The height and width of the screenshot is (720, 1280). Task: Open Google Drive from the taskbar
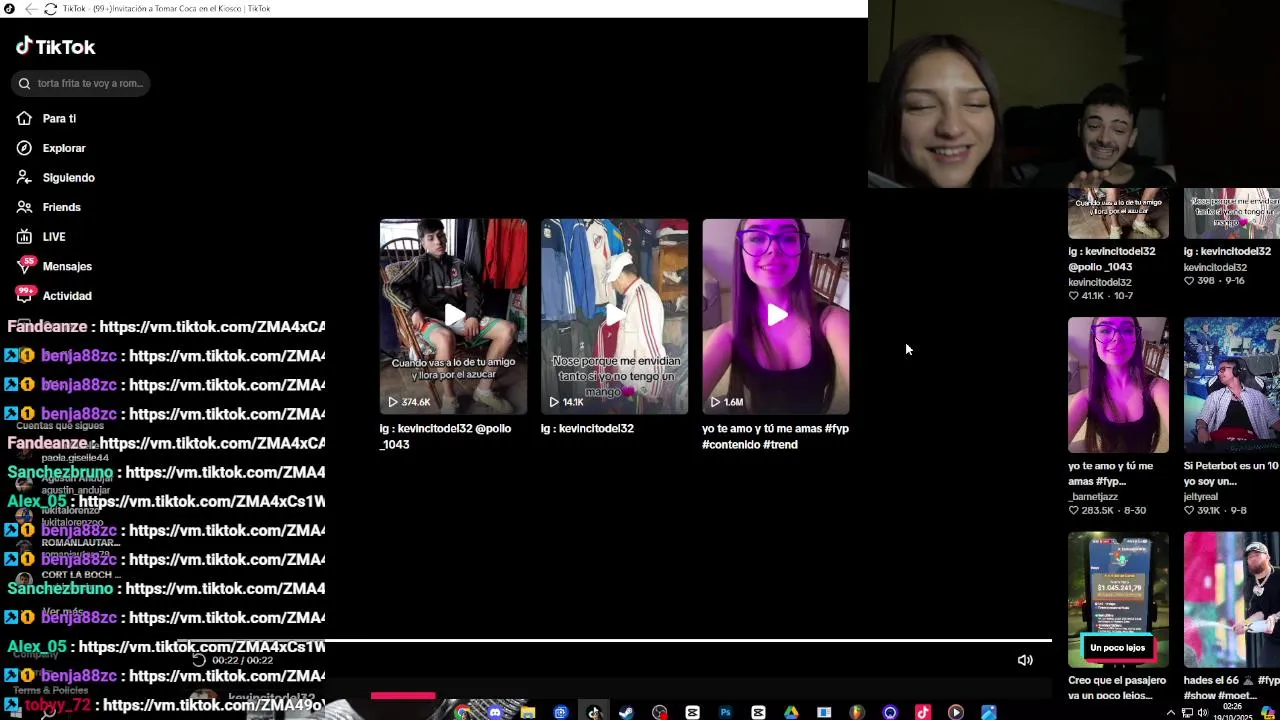(x=791, y=712)
